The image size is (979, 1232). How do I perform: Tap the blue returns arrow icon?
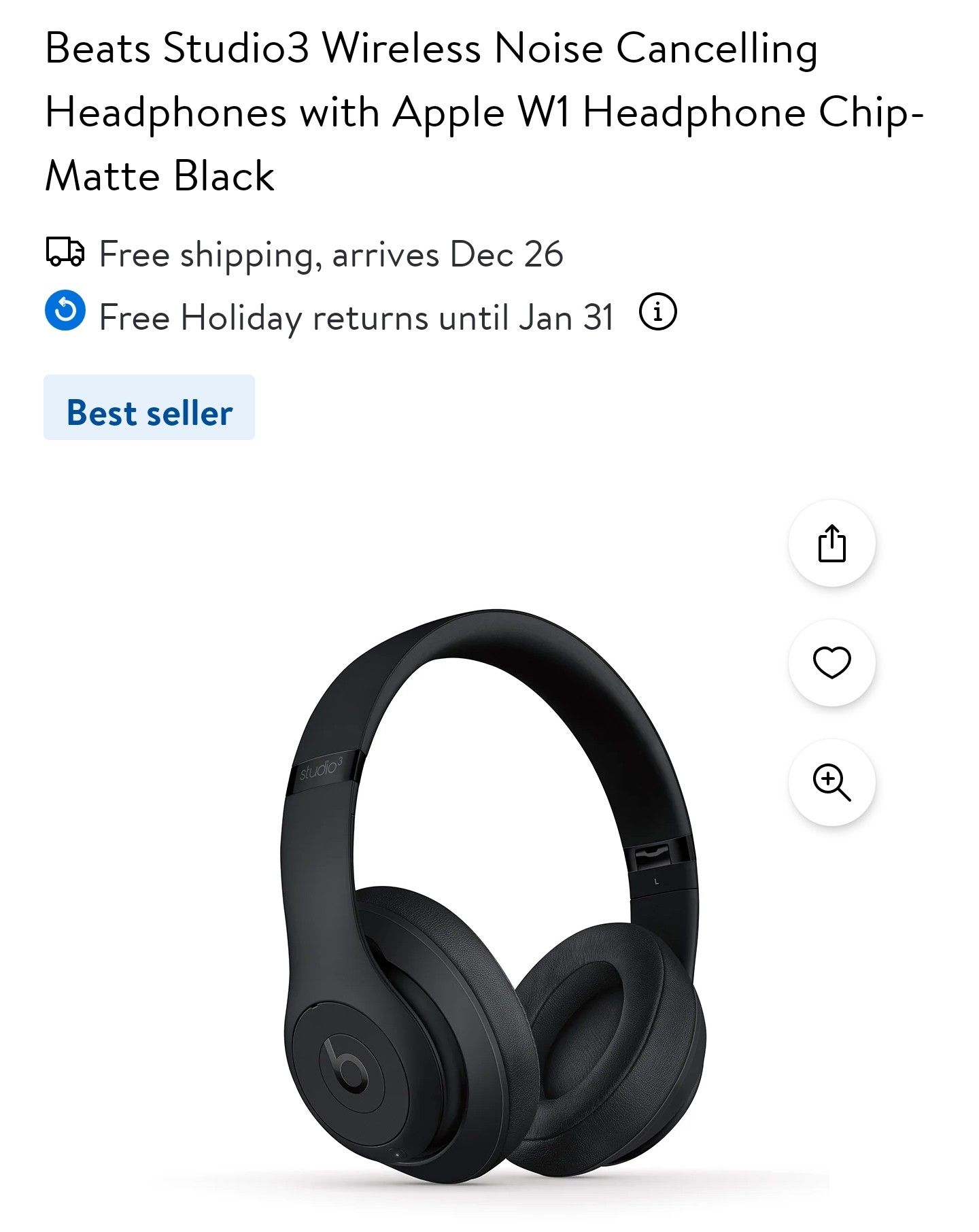(x=65, y=311)
